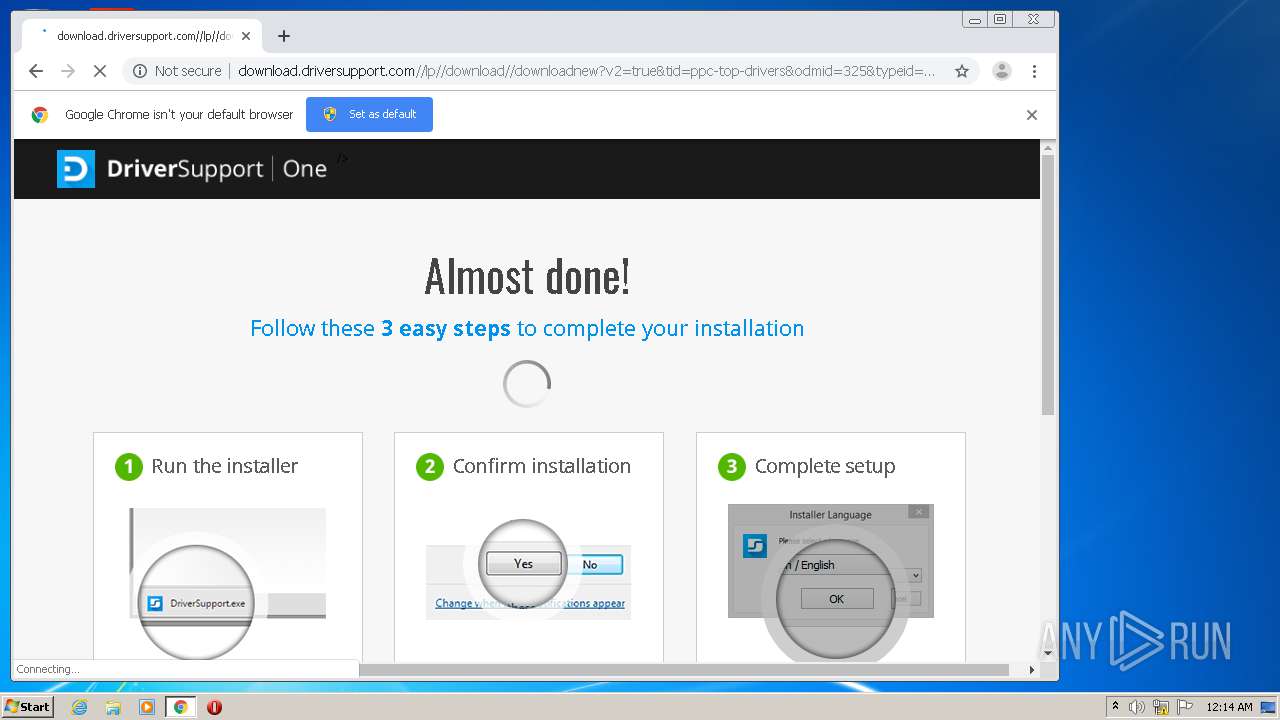This screenshot has height=720, width=1280.
Task: Set Chrome as default browser
Action: (x=369, y=114)
